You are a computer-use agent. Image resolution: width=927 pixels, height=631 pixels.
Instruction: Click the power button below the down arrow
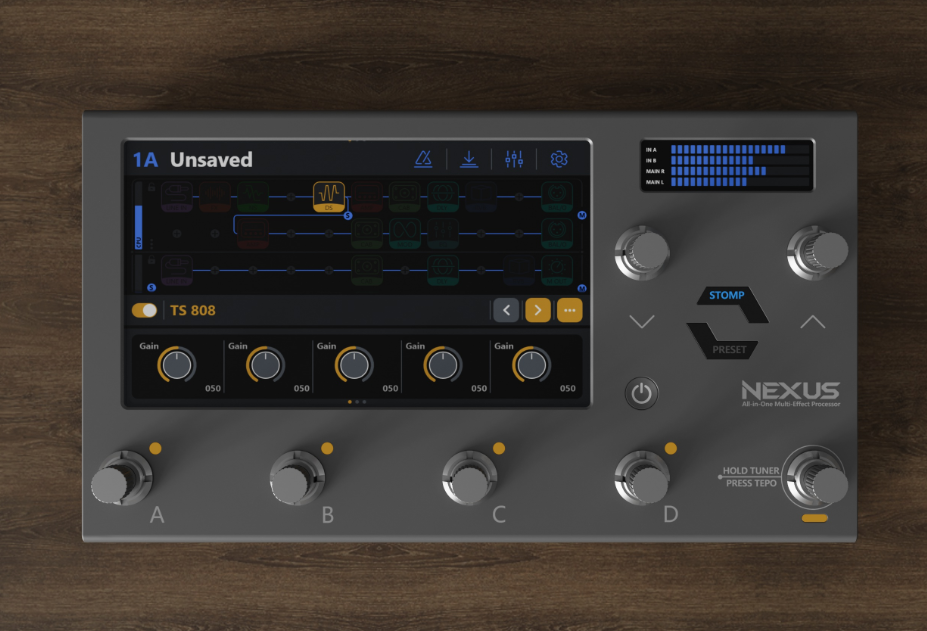coord(641,393)
